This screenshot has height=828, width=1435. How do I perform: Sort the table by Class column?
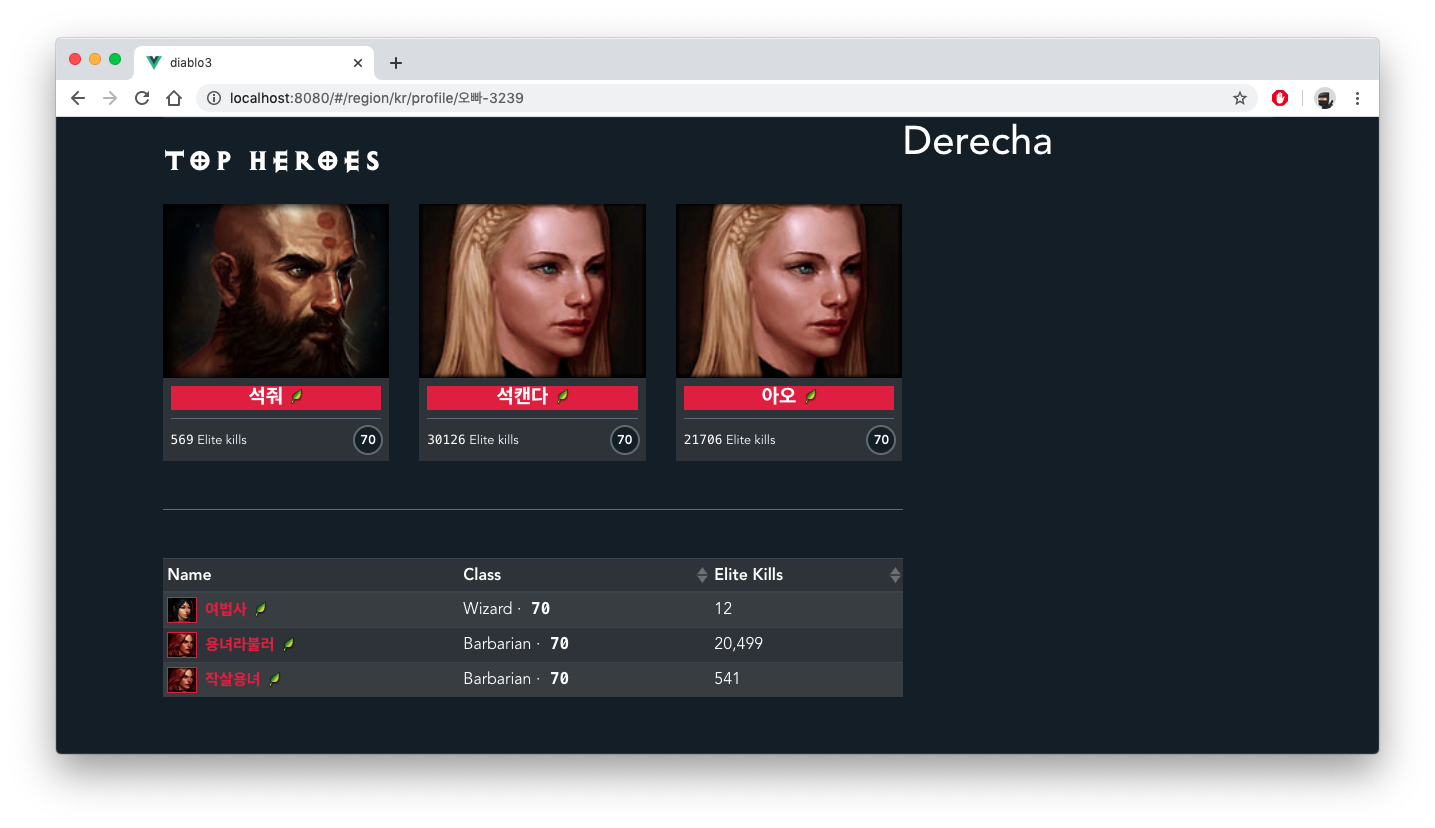[584, 575]
